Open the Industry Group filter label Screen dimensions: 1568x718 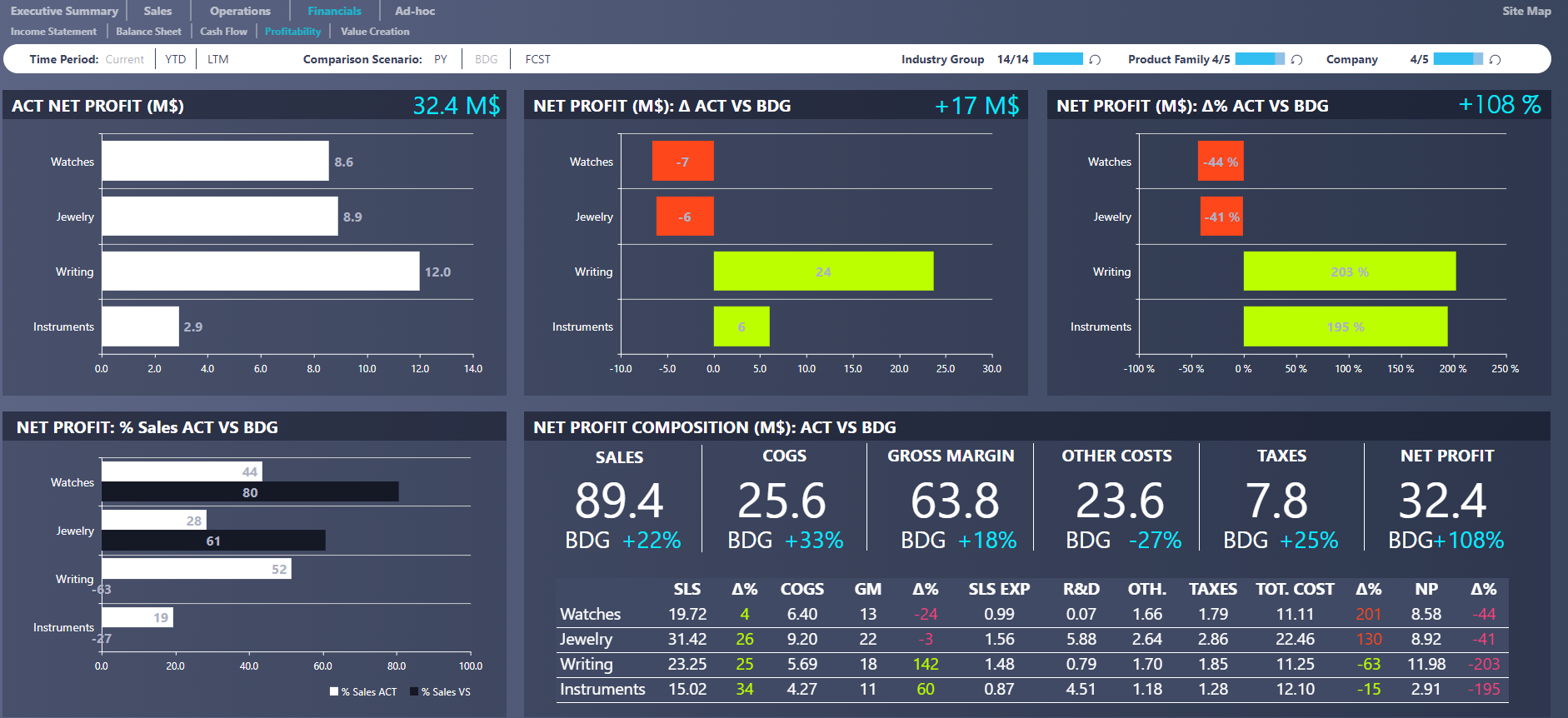942,59
